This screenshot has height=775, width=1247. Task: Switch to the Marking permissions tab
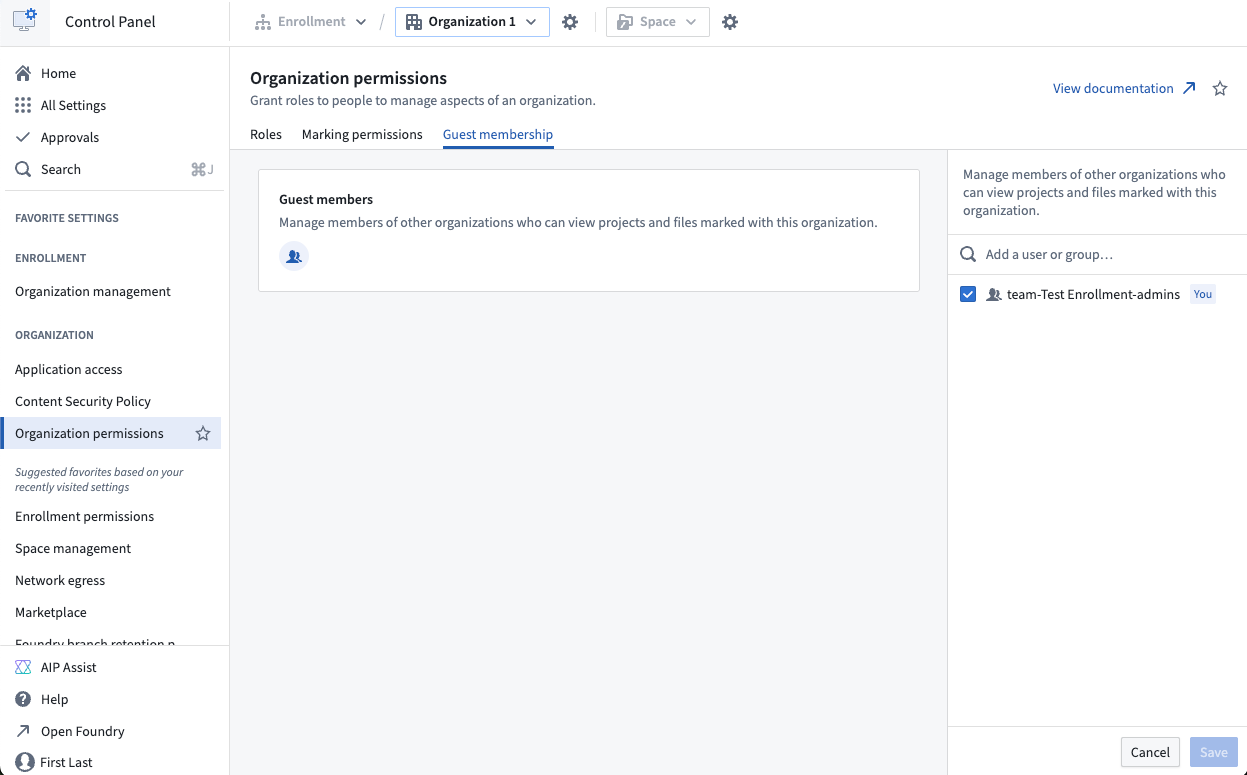362,134
